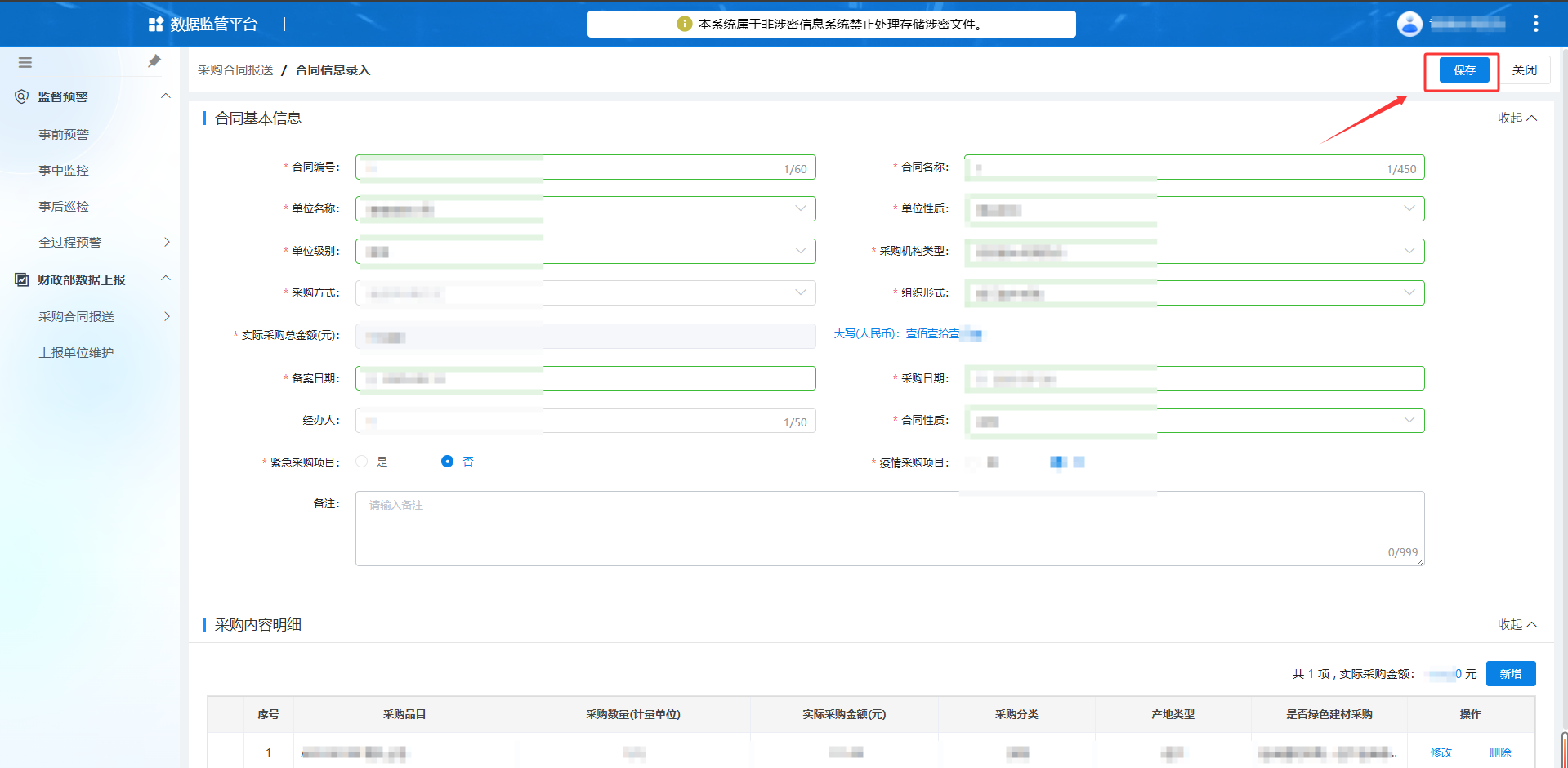This screenshot has width=1568, height=768.
Task: Open the user avatar icon
Action: point(1409,24)
